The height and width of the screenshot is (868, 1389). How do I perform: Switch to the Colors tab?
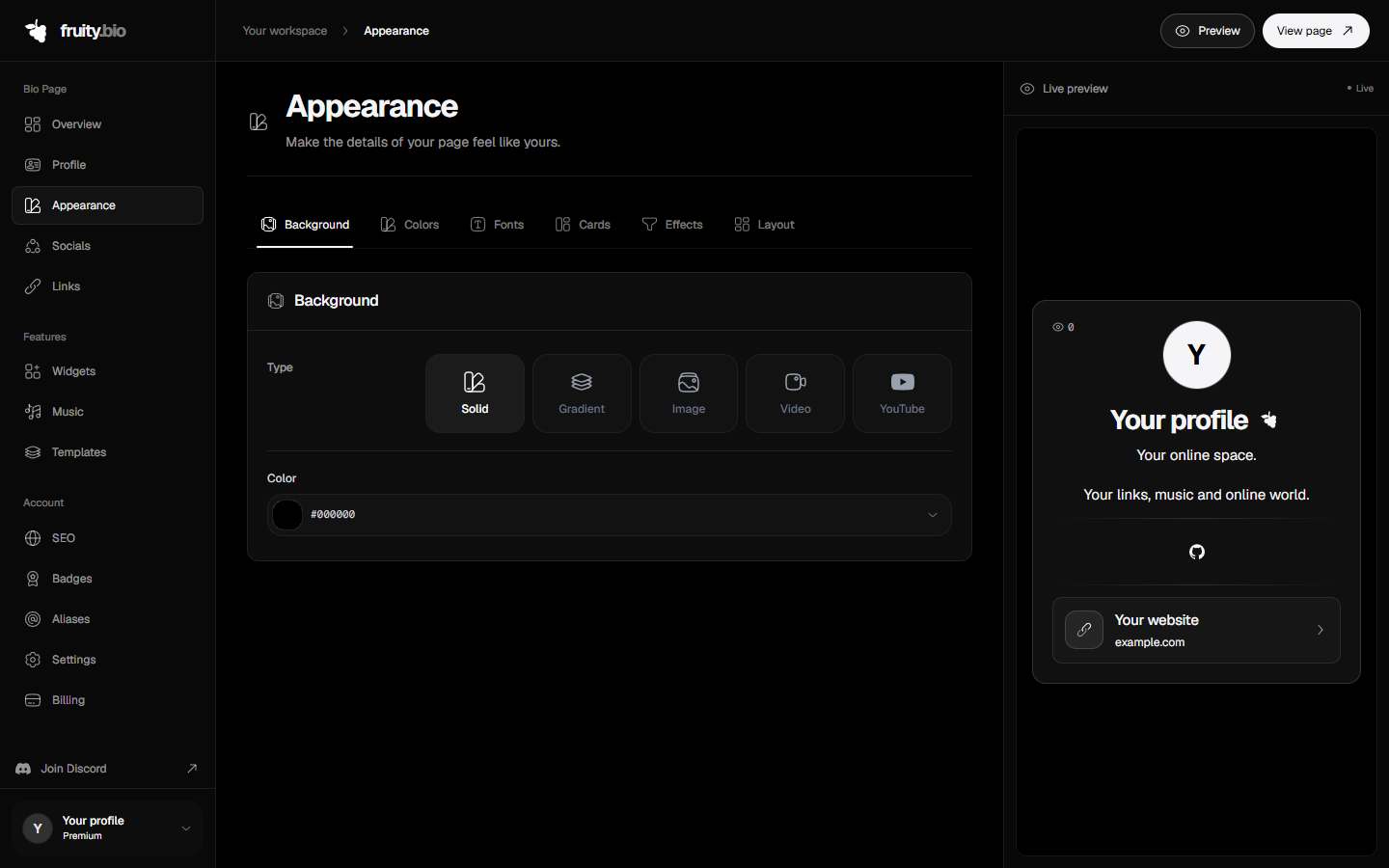(410, 225)
